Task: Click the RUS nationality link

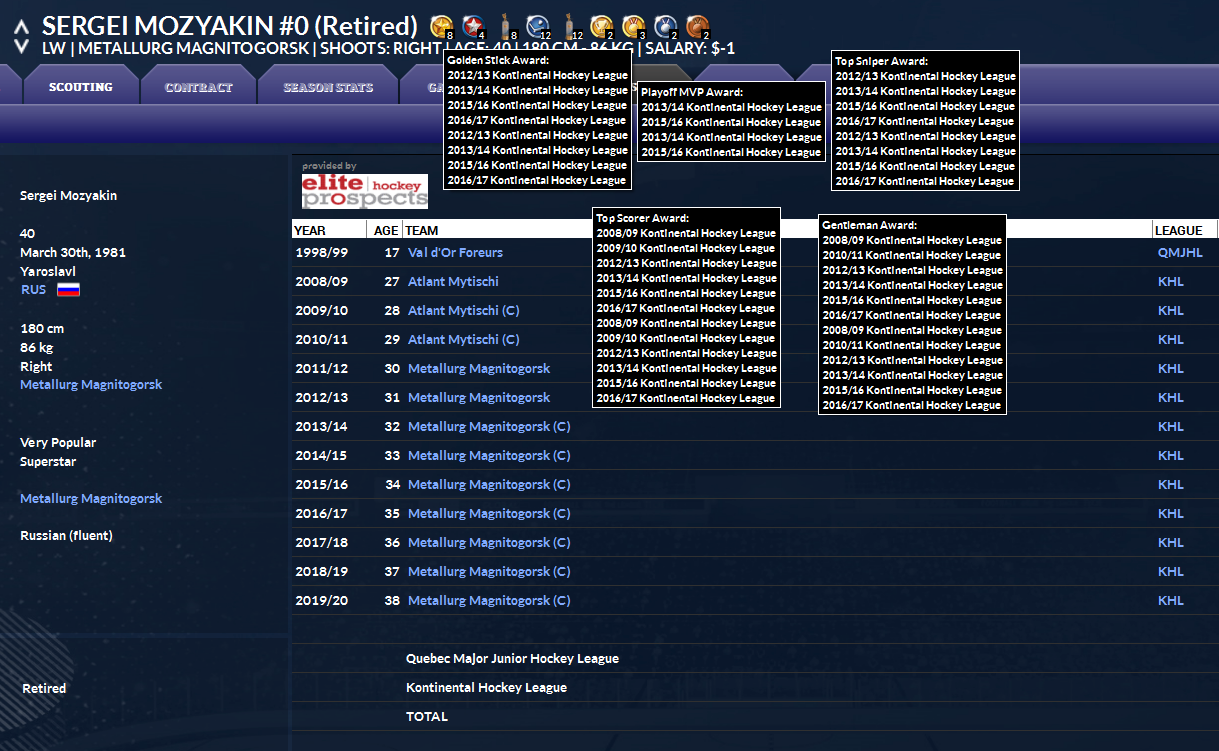Action: (33, 290)
